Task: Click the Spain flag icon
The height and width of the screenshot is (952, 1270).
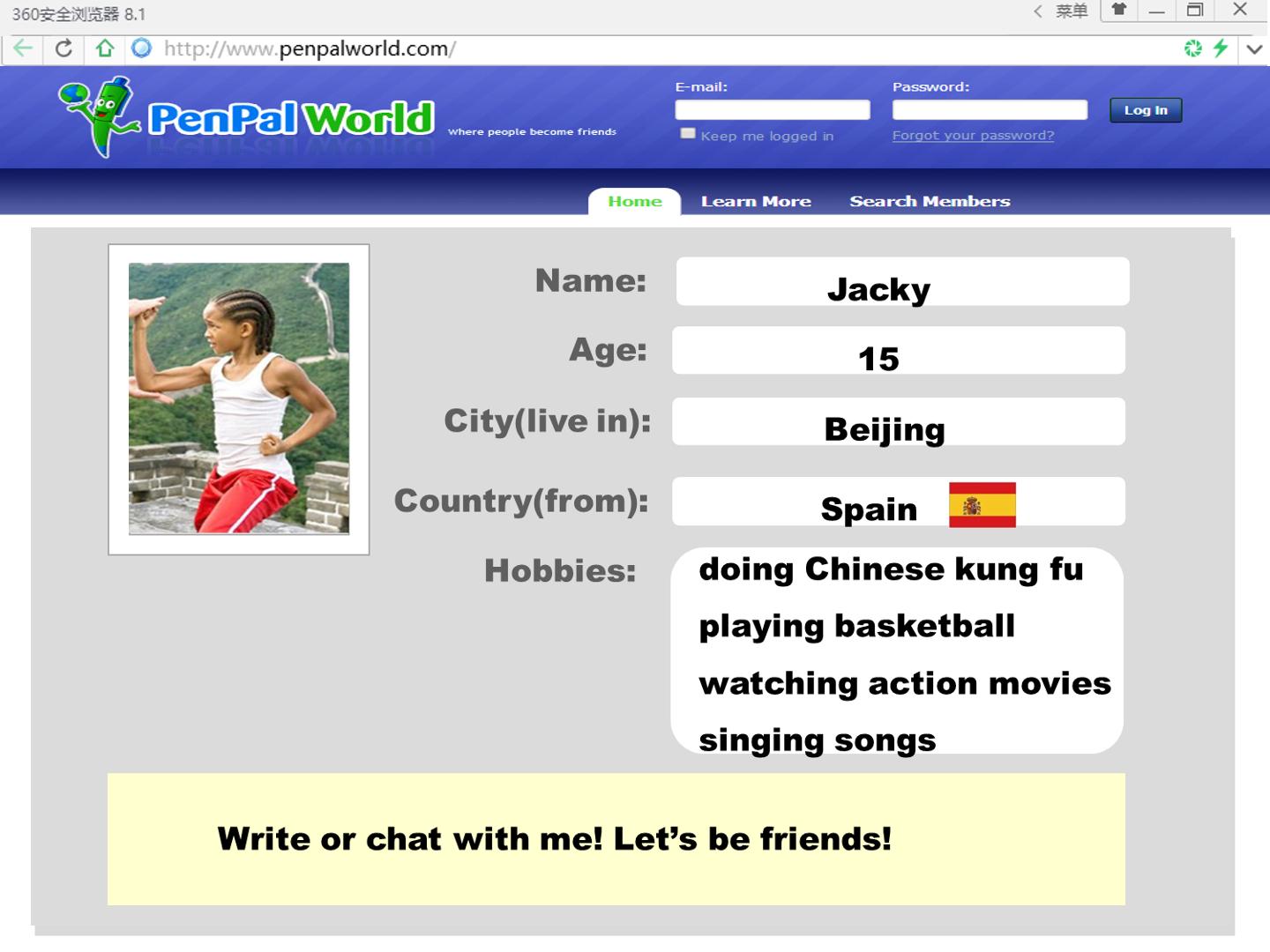Action: pos(982,505)
